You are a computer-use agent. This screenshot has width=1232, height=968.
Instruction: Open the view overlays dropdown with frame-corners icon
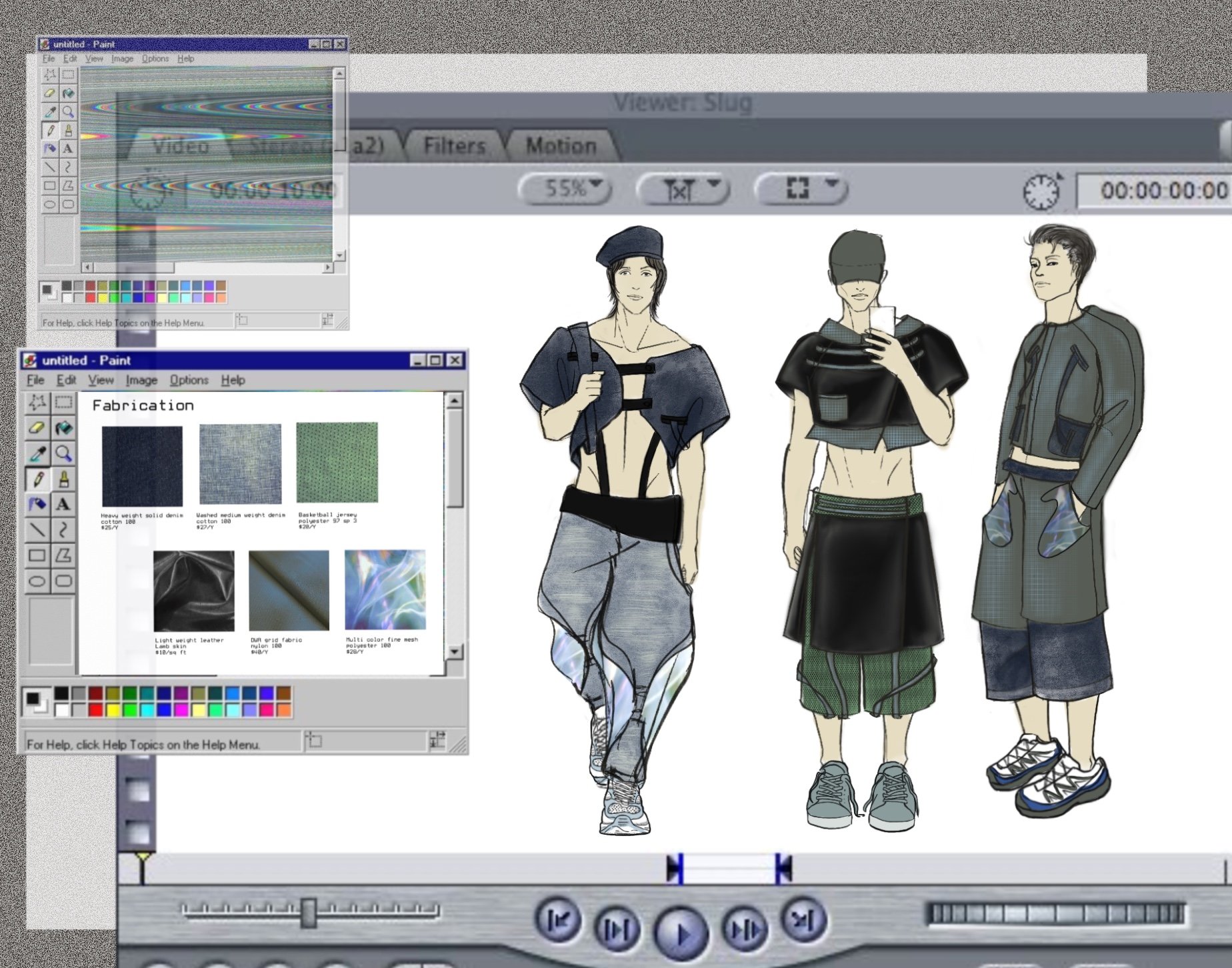801,189
